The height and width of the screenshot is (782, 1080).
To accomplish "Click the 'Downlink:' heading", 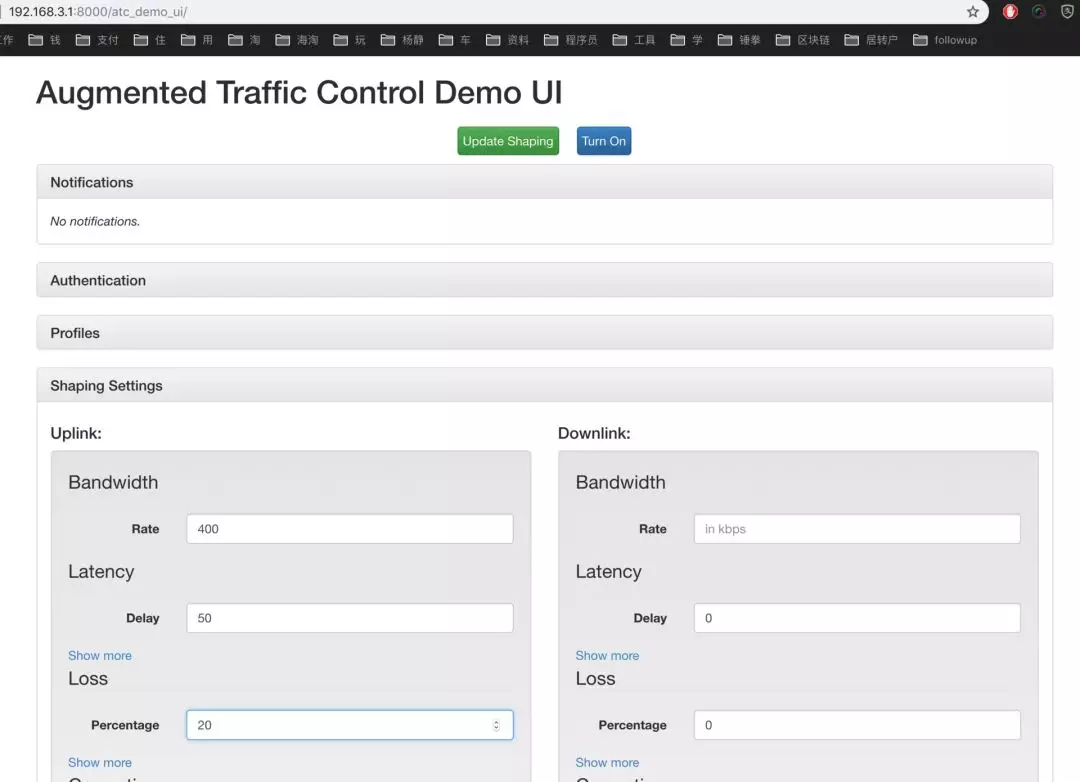I will pyautogui.click(x=594, y=433).
